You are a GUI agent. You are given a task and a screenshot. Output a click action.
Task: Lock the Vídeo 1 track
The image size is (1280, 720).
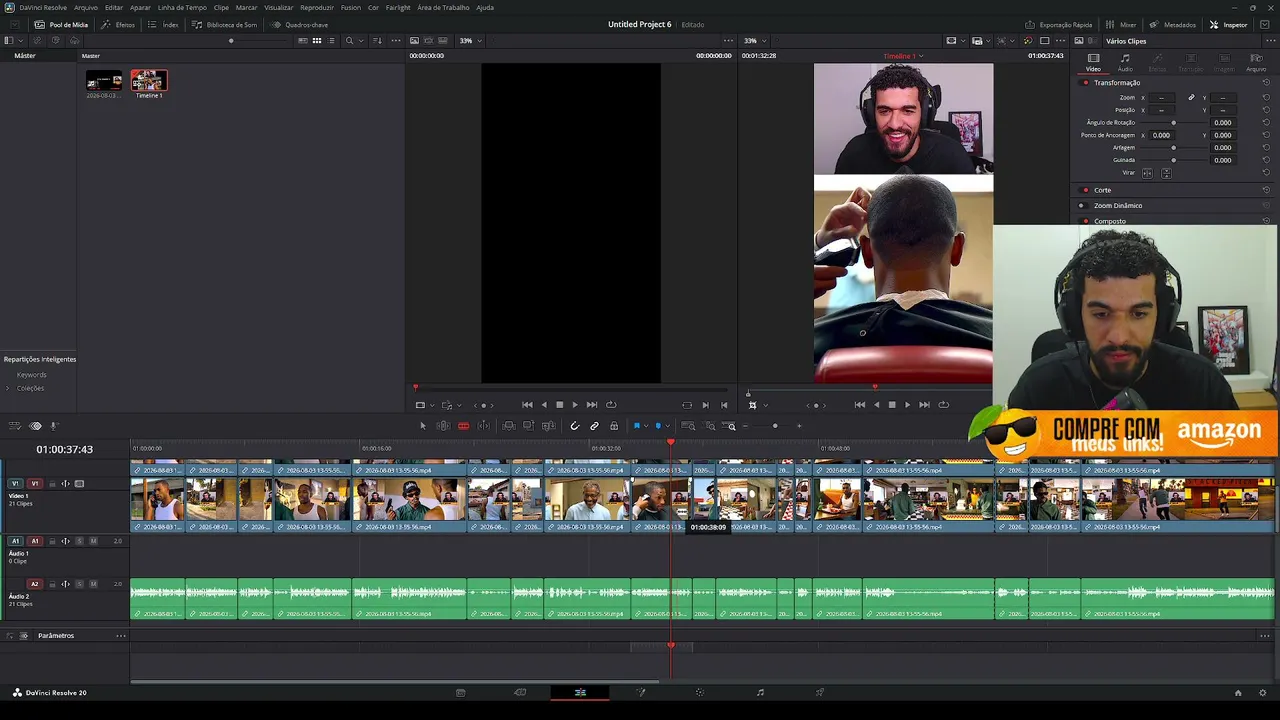pos(52,484)
